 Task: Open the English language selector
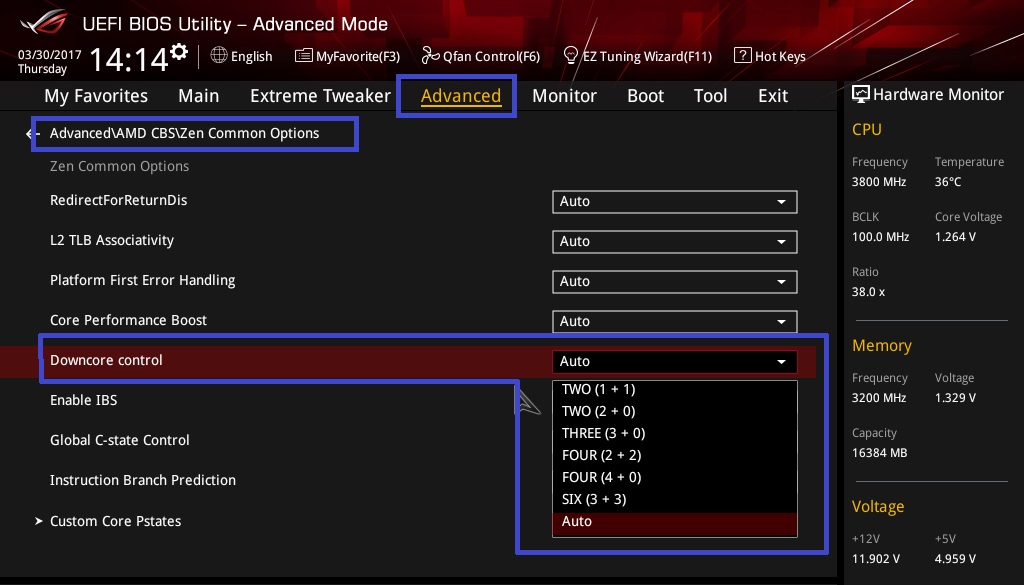click(241, 56)
